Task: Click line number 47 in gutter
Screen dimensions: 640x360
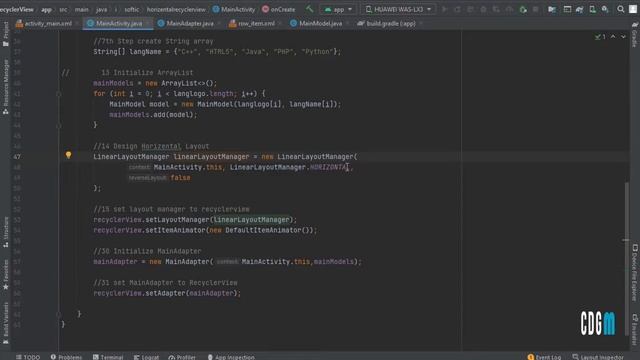Action: 17,157
